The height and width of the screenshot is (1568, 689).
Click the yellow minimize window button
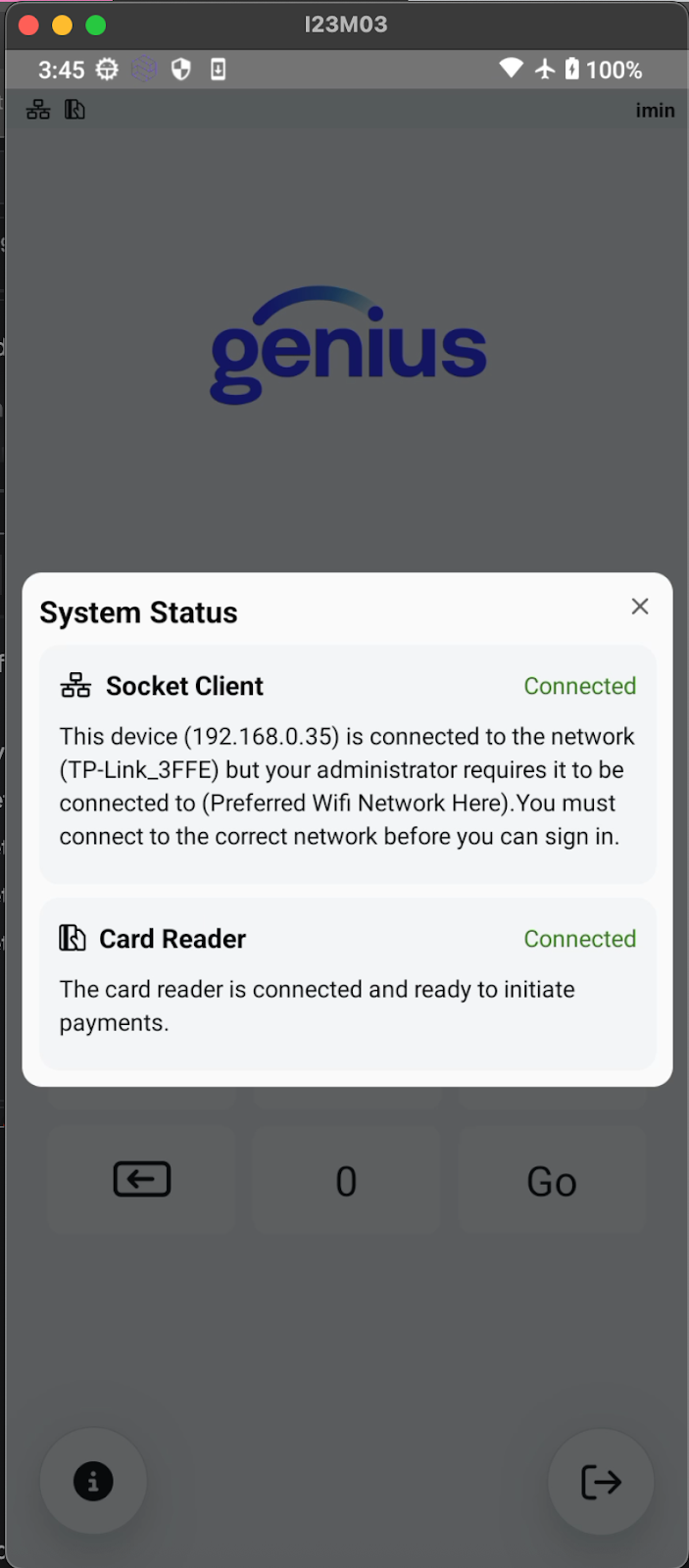[x=63, y=25]
